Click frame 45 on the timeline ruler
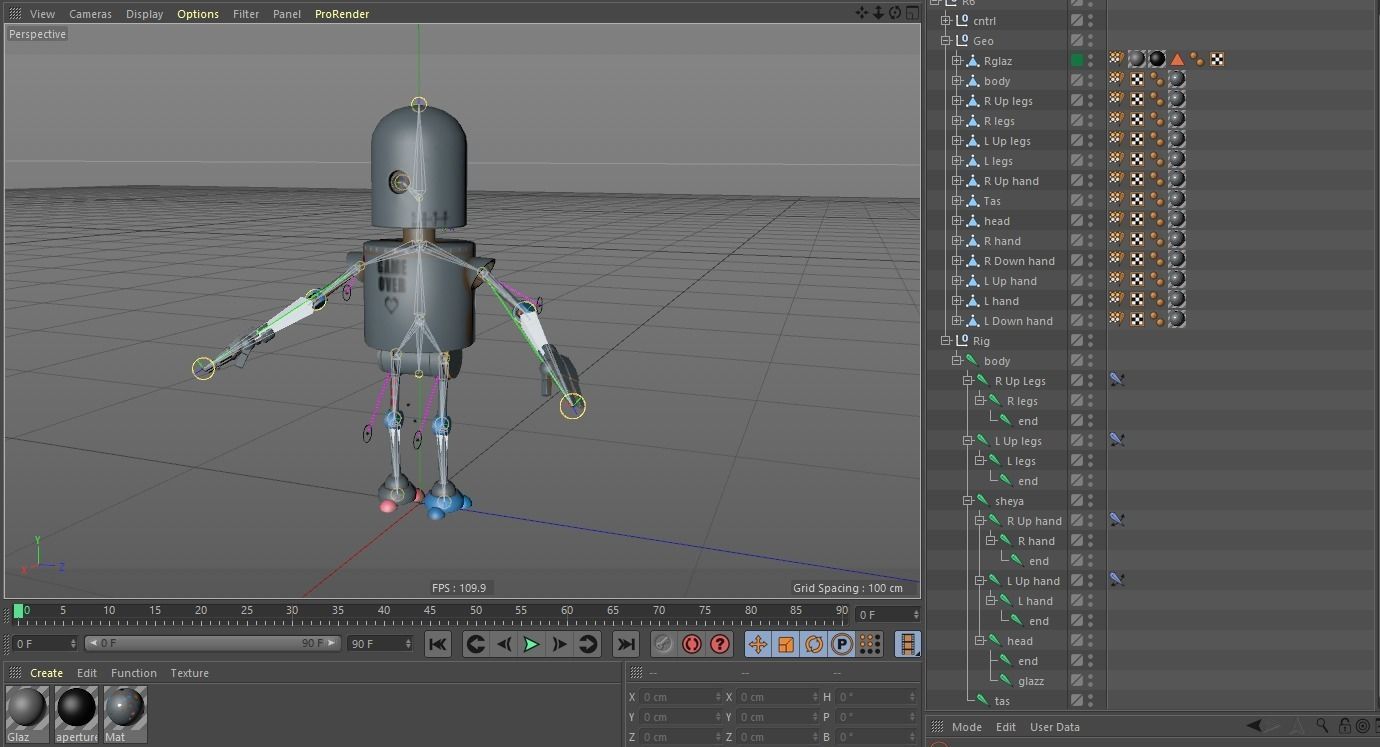This screenshot has width=1380, height=747. [x=429, y=611]
